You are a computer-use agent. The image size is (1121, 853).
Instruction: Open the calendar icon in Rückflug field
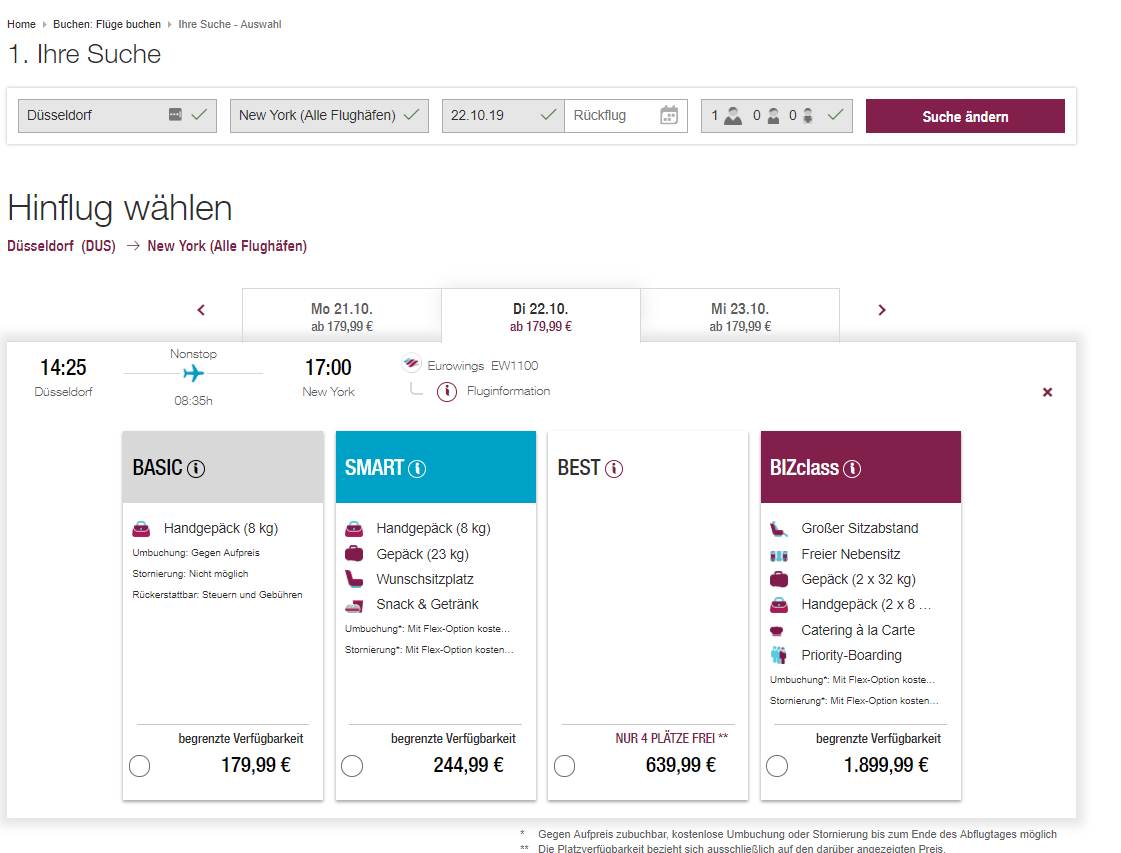coord(669,115)
